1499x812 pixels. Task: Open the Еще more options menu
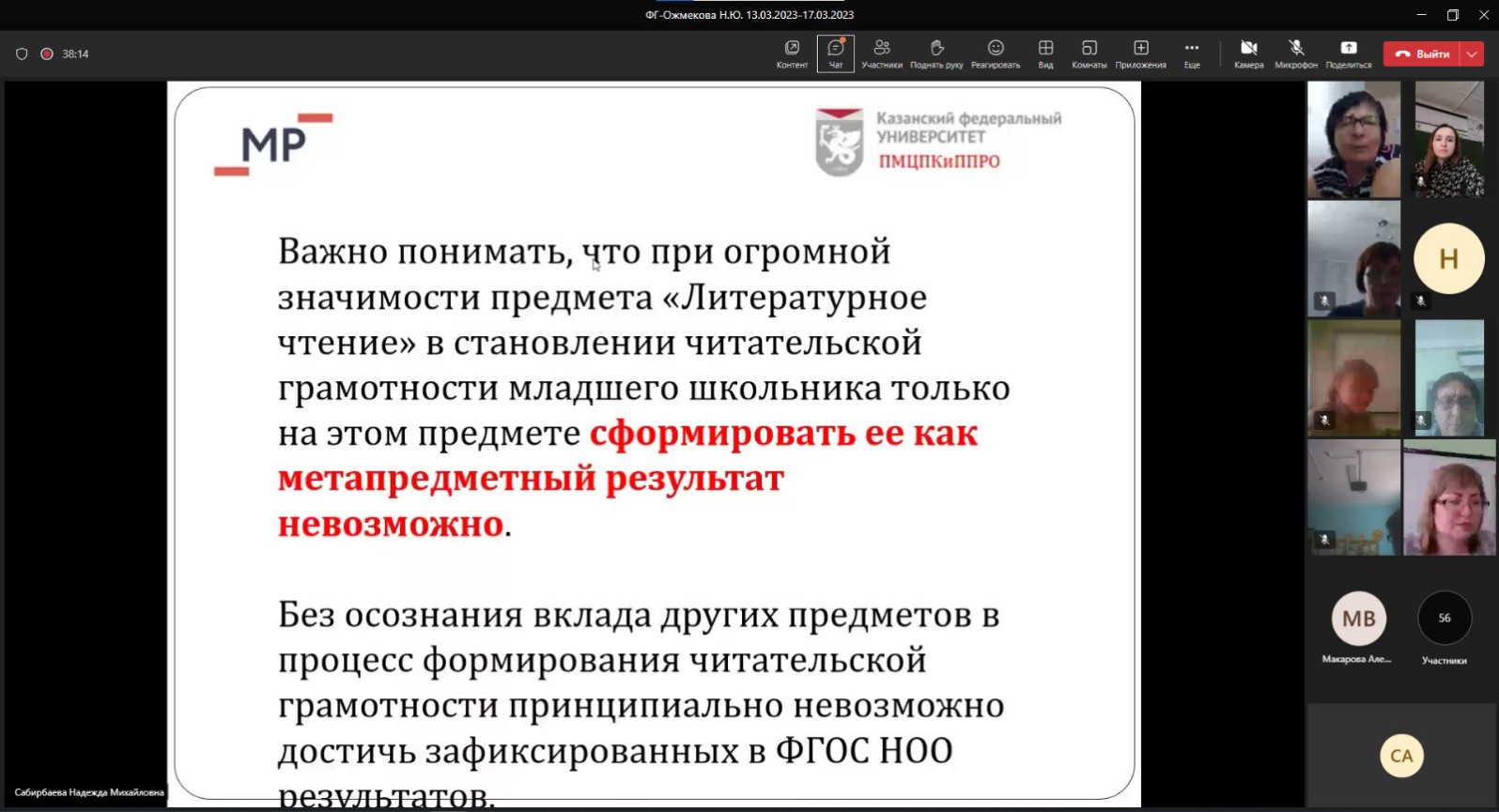[1191, 54]
